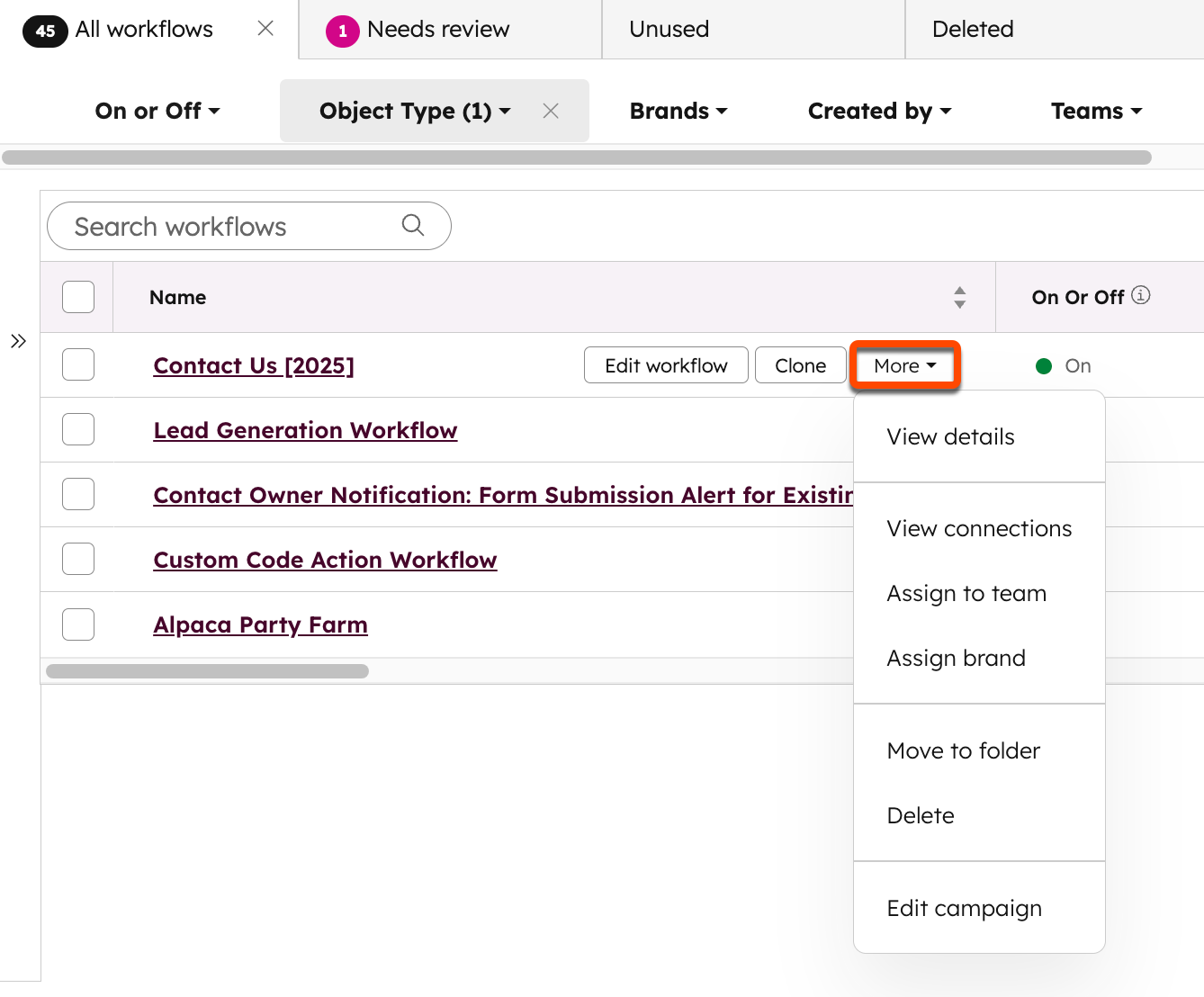Click the 45 count badge on All workflows

click(x=45, y=30)
